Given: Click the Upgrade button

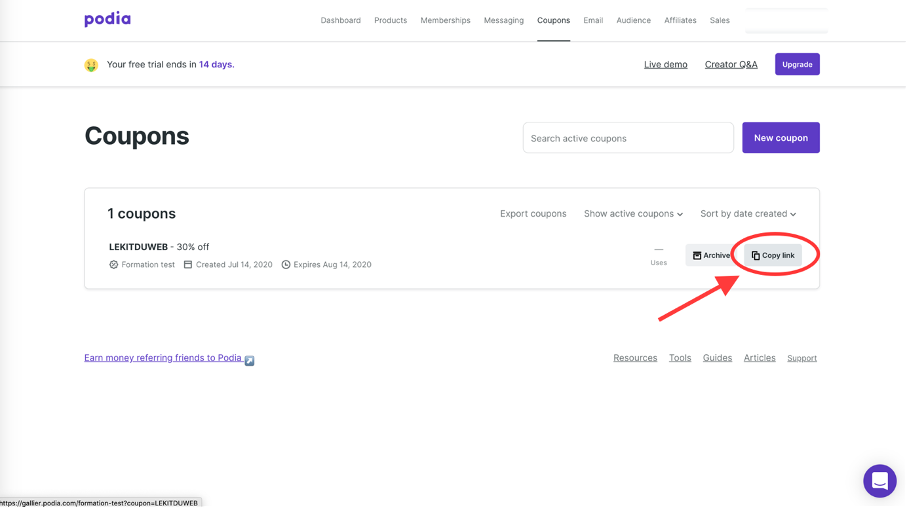Looking at the screenshot, I should point(797,64).
